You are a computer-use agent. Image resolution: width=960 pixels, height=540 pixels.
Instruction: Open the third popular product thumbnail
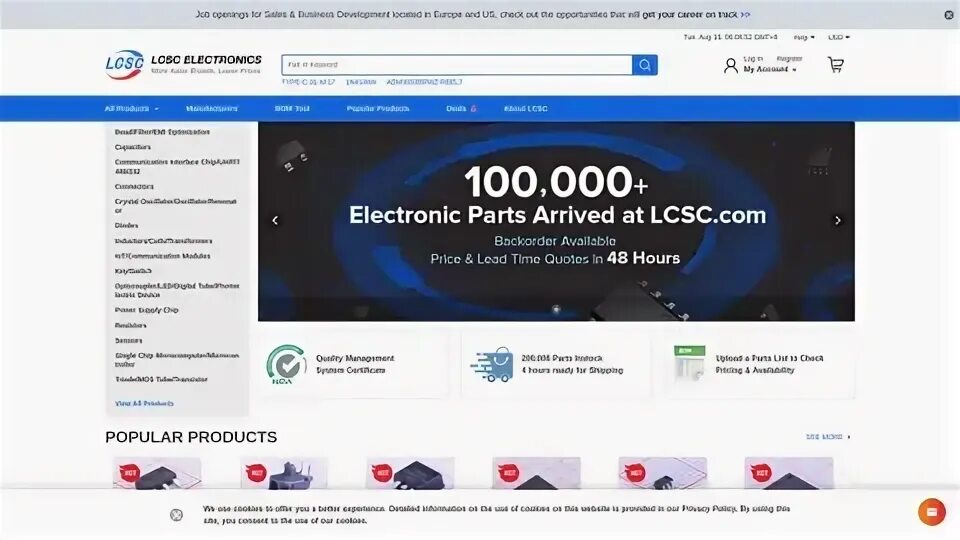[410, 473]
